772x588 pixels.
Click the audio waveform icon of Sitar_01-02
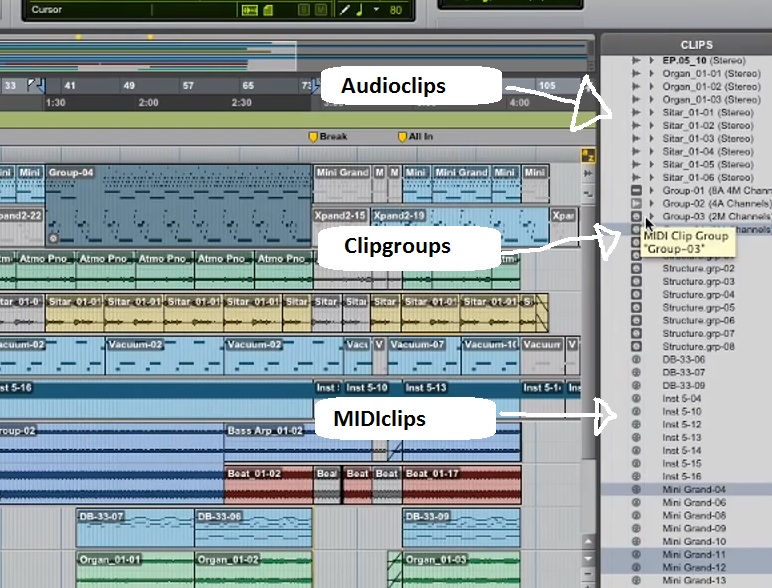(636, 126)
